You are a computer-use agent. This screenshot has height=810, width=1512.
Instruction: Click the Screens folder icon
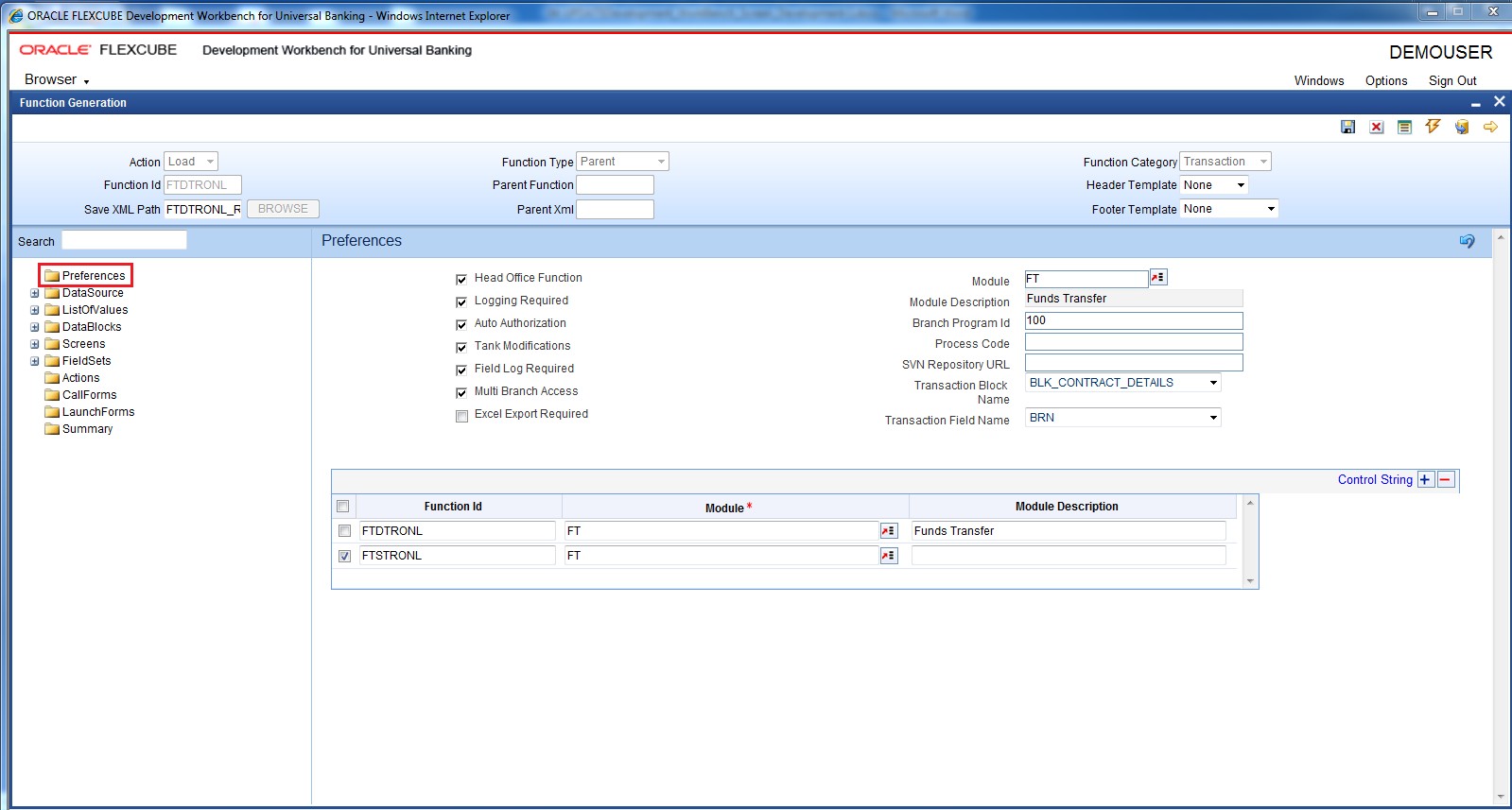(52, 344)
